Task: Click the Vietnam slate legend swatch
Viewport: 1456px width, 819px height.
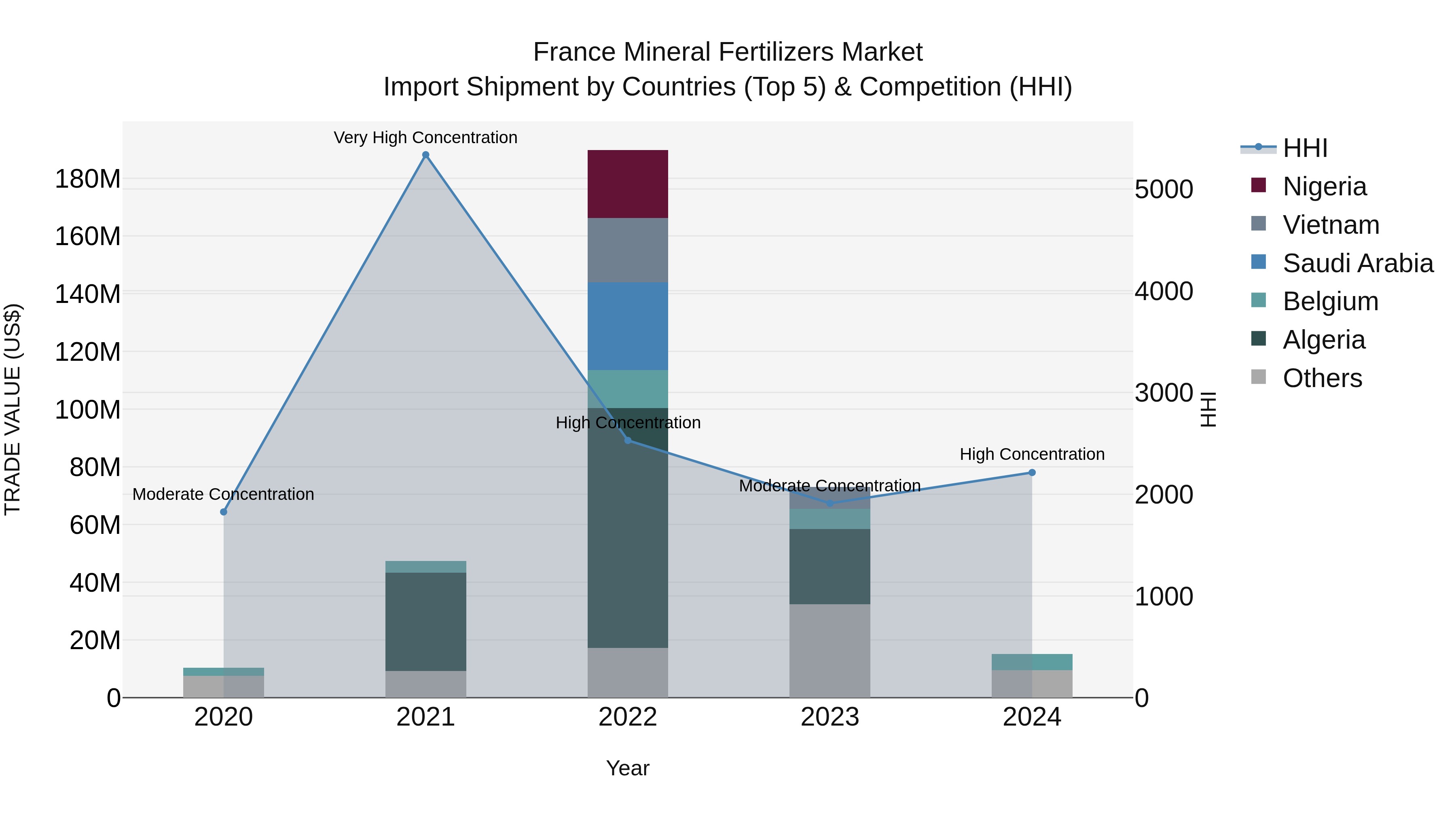Action: [x=1259, y=223]
